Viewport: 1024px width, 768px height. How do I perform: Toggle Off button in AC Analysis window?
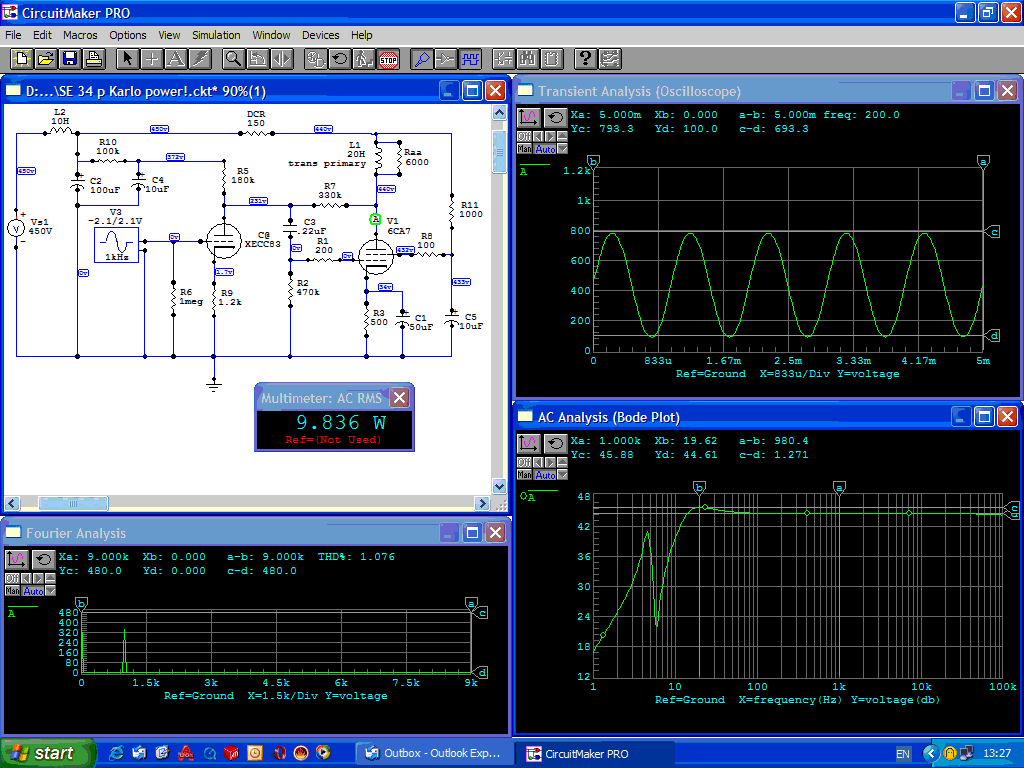click(x=524, y=462)
